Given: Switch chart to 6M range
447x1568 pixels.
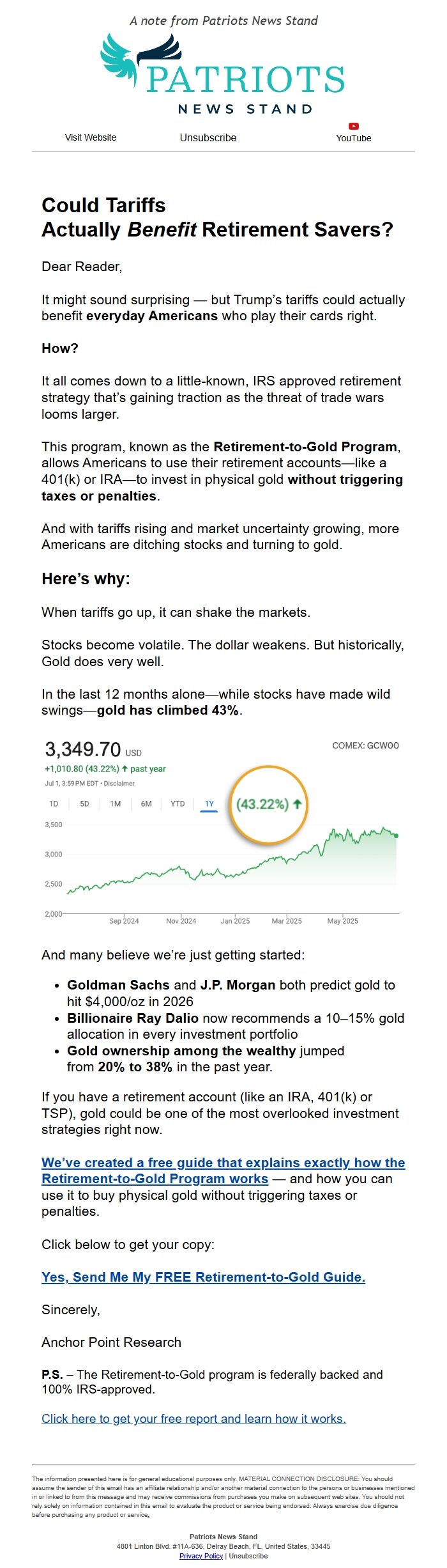Looking at the screenshot, I should 146,804.
